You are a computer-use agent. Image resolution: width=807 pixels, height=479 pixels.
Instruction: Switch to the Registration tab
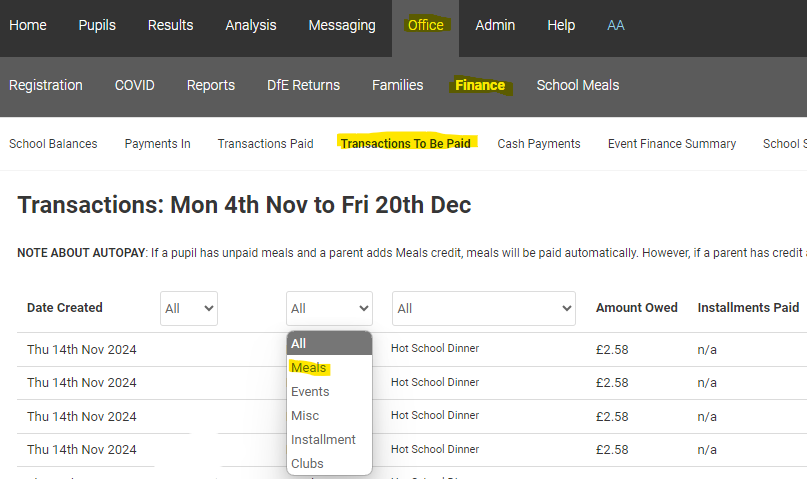tap(46, 85)
